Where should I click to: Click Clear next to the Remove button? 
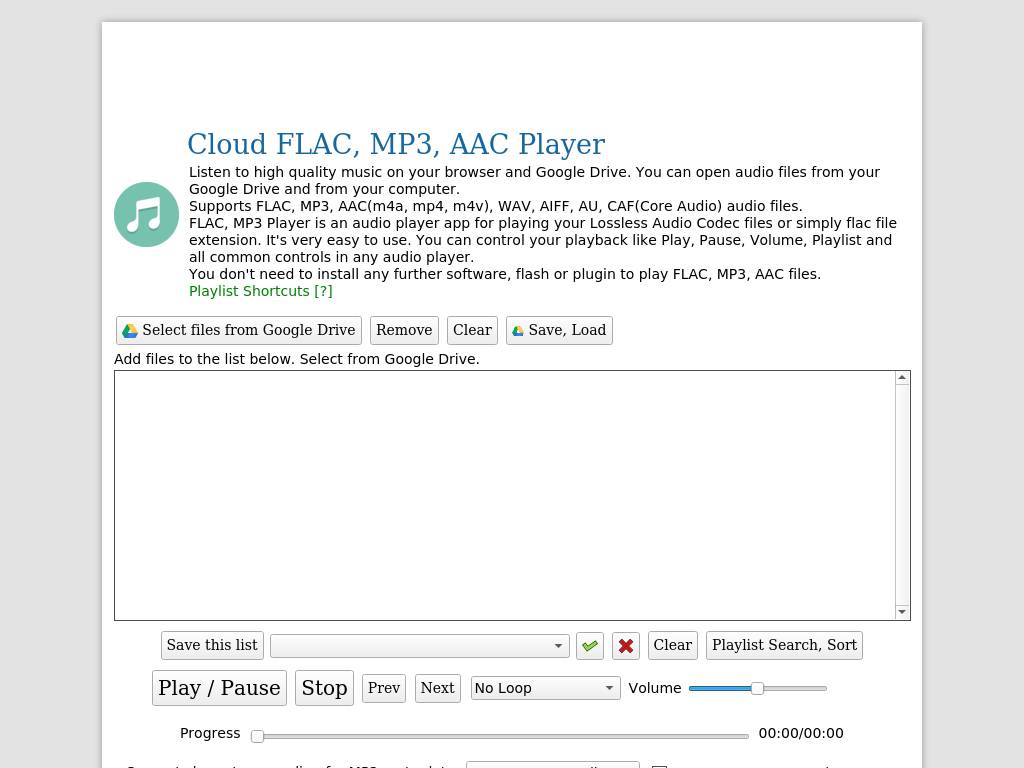coord(472,330)
